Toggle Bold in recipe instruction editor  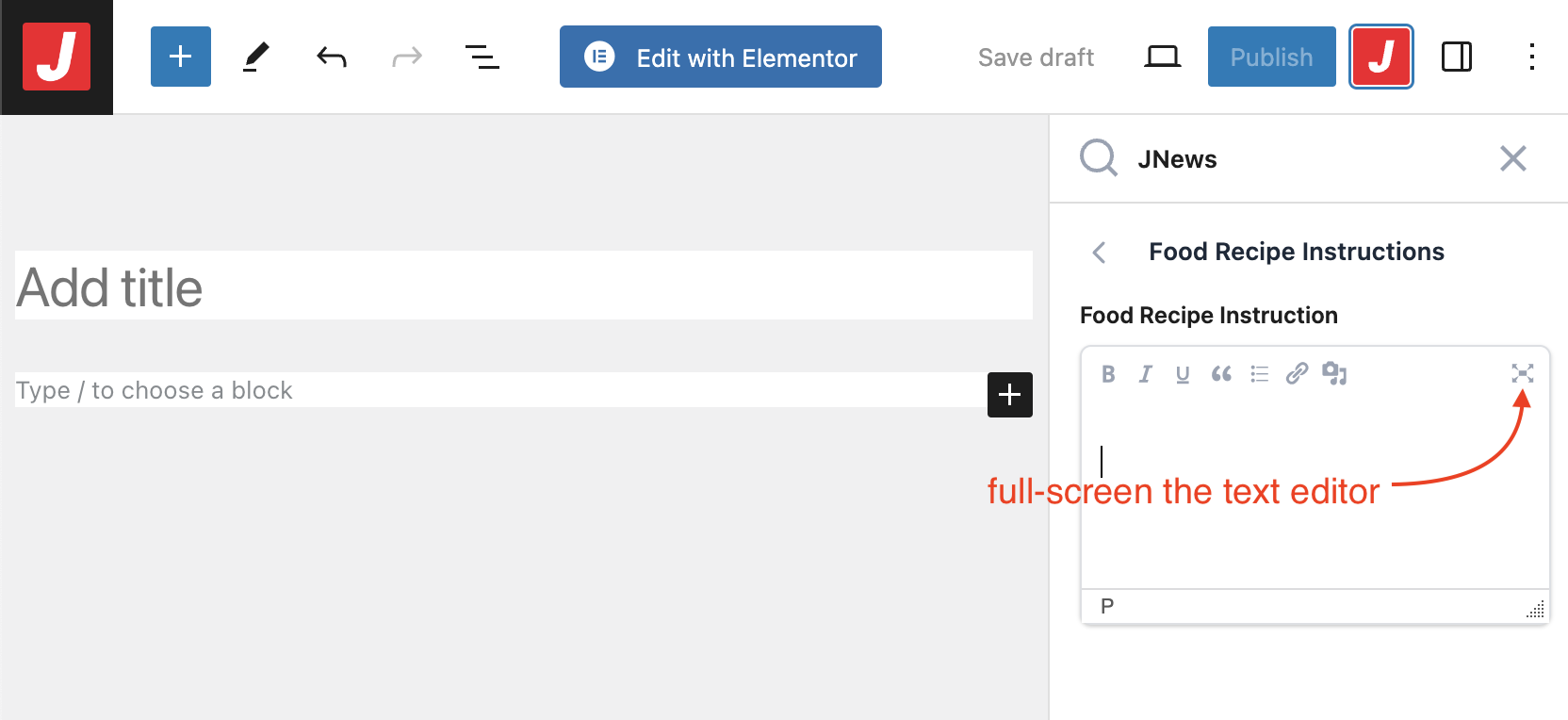1108,374
